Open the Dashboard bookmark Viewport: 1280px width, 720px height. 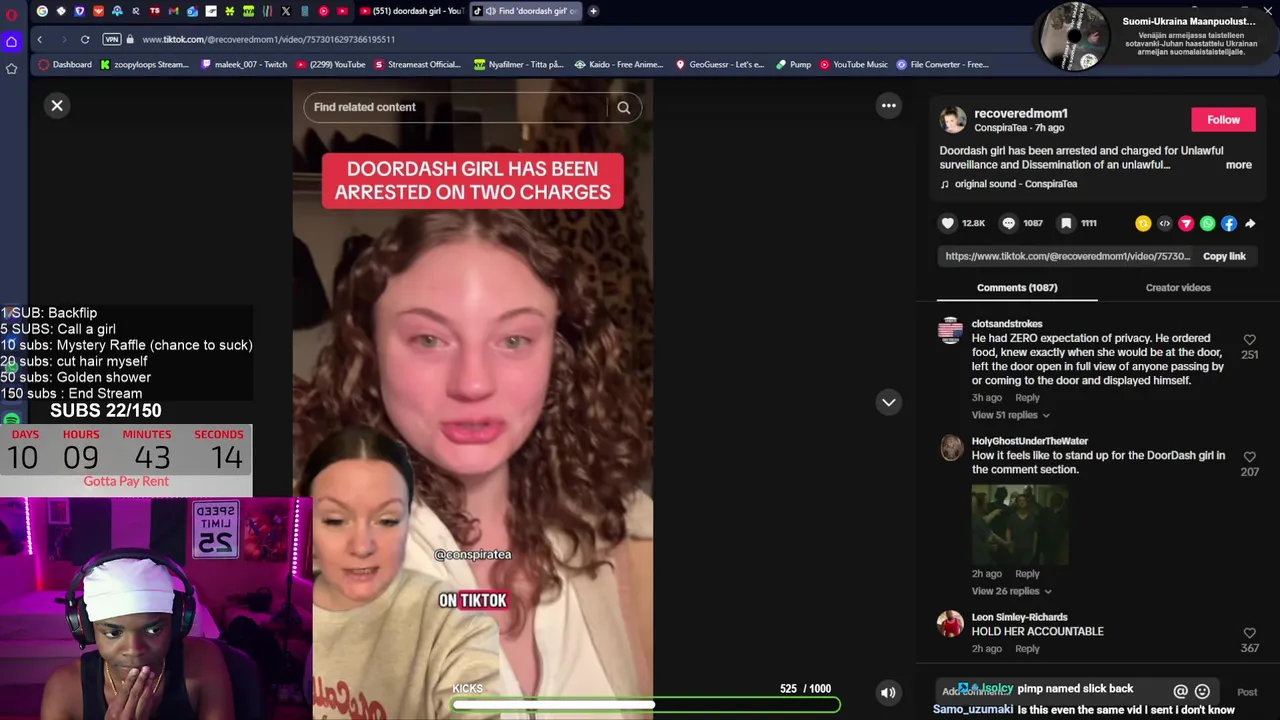click(x=64, y=65)
